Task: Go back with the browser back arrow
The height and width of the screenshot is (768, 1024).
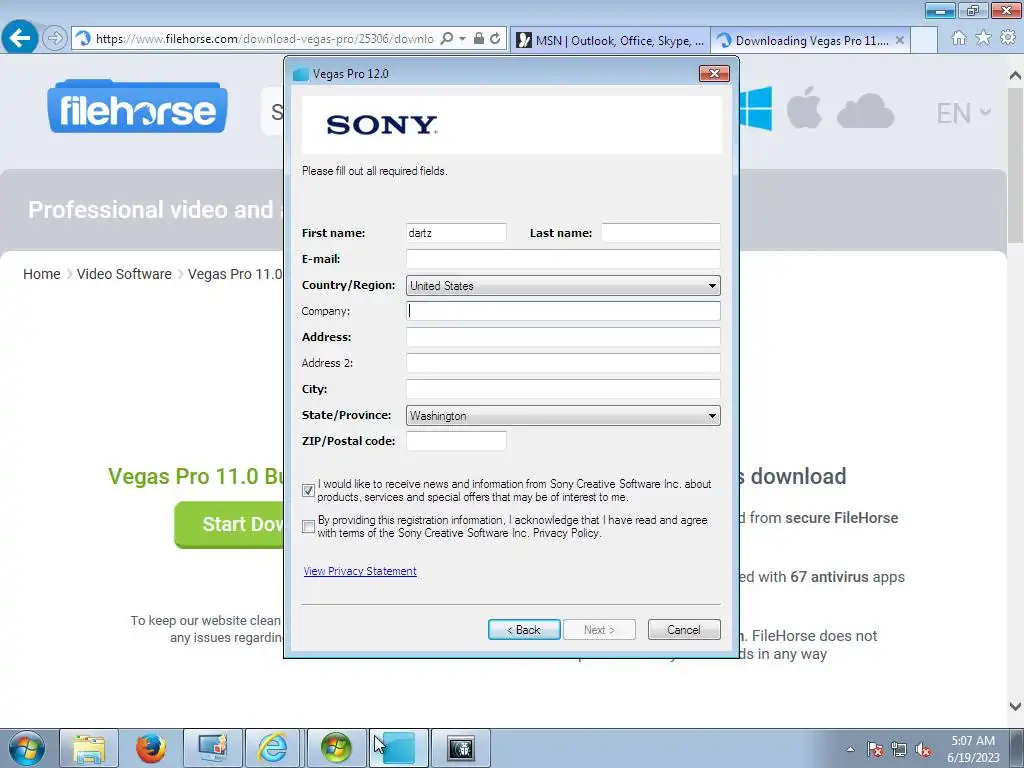Action: (20, 38)
